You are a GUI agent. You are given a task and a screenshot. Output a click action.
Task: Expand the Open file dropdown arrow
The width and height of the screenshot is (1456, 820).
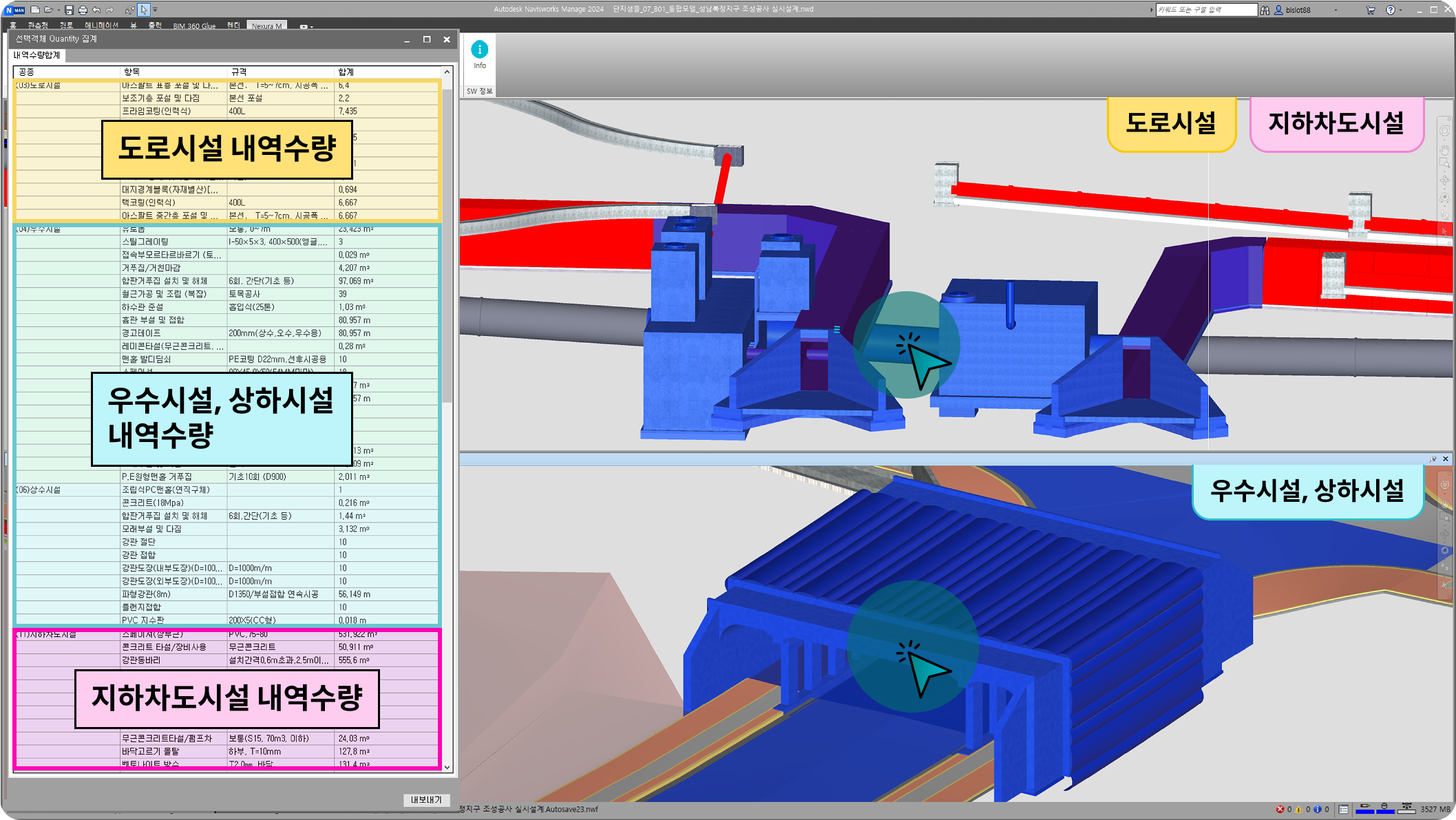coord(58,10)
